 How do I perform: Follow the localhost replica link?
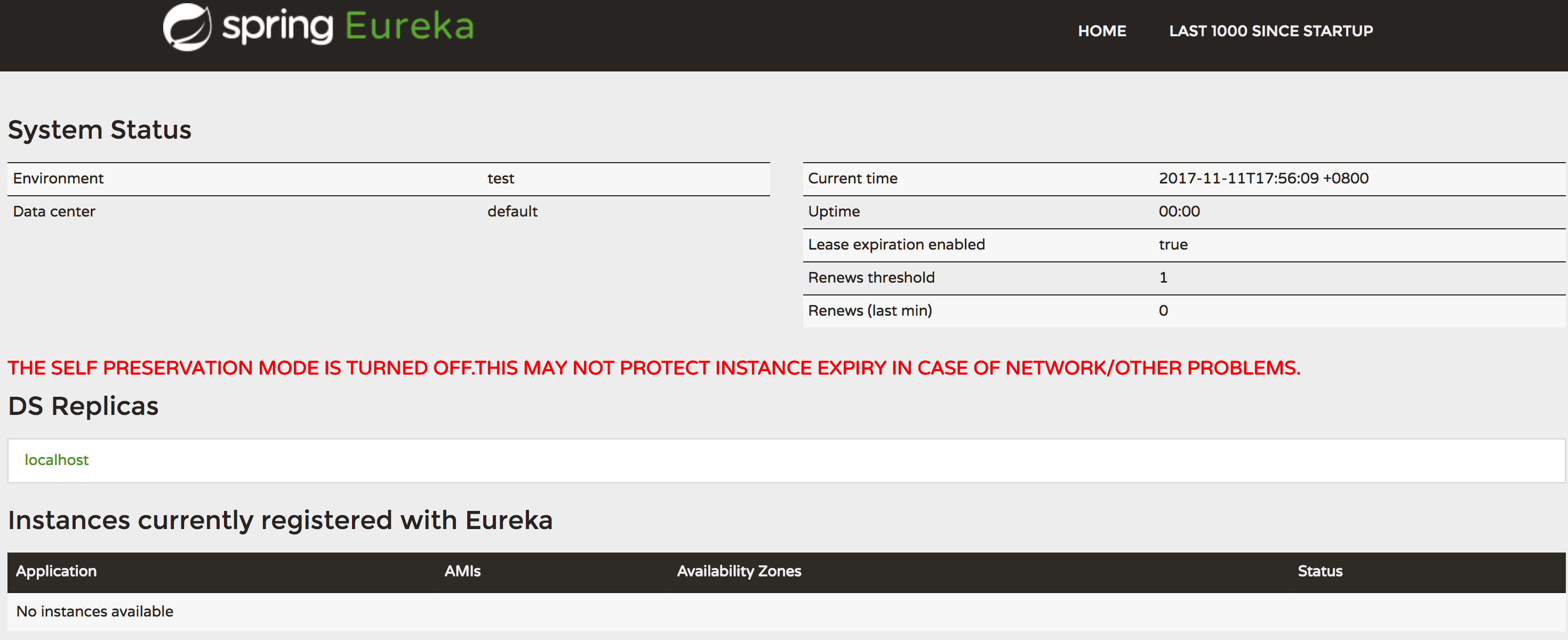57,460
